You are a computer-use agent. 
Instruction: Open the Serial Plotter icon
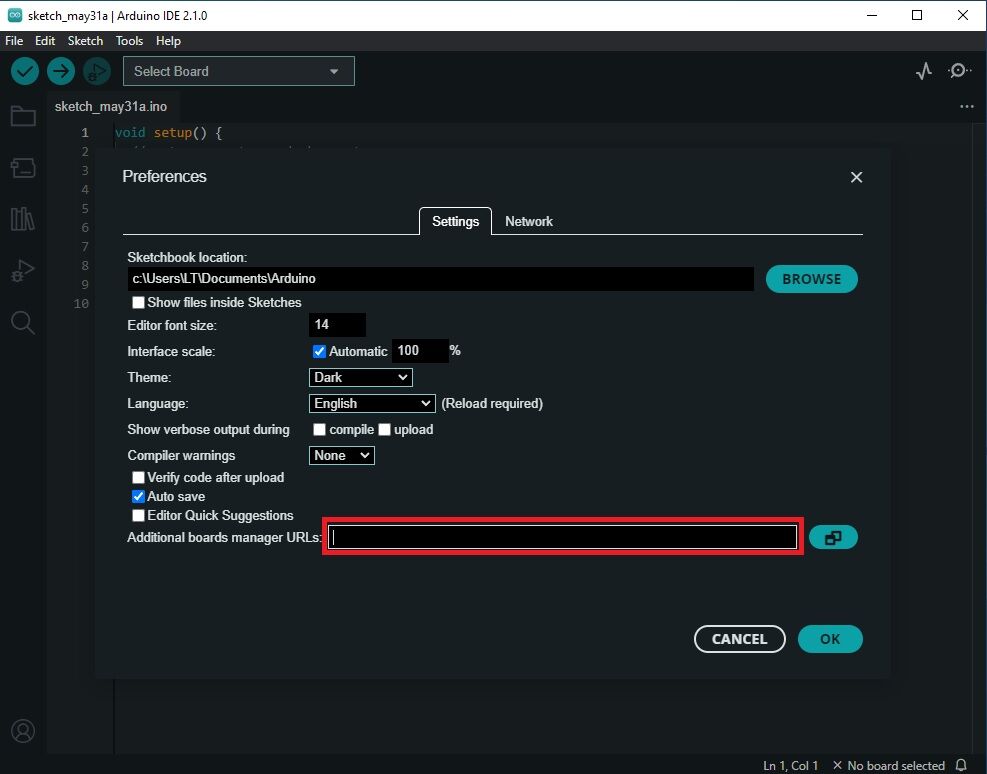(x=924, y=71)
